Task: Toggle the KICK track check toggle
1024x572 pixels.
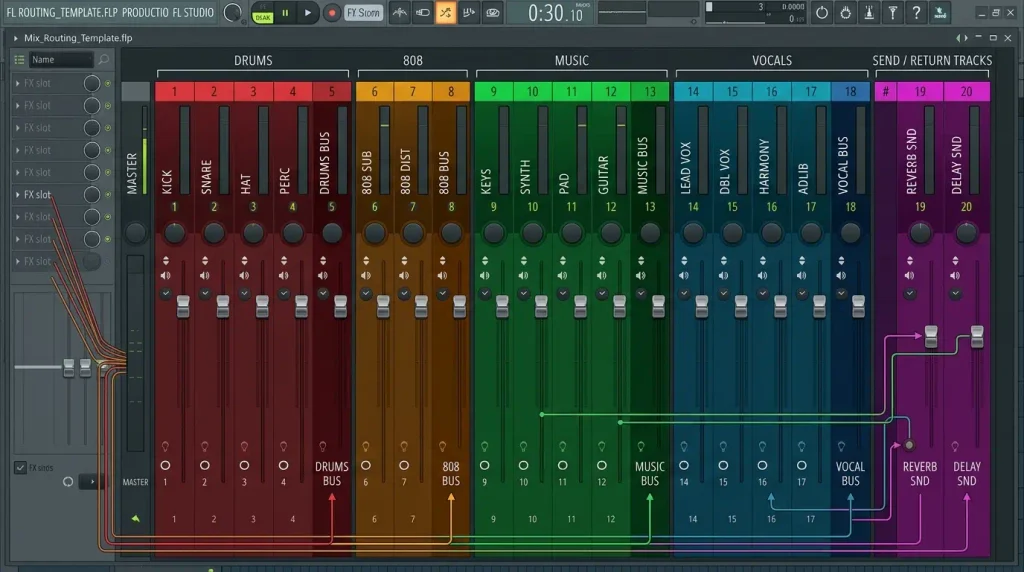Action: click(166, 293)
